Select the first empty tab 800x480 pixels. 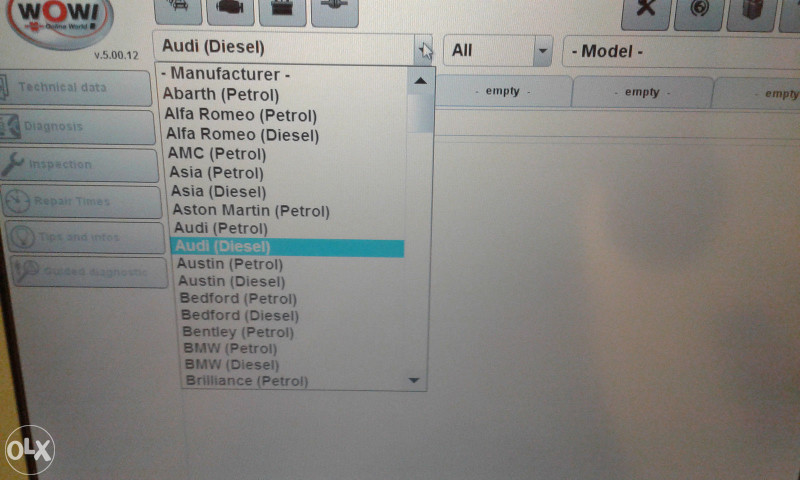click(x=503, y=91)
